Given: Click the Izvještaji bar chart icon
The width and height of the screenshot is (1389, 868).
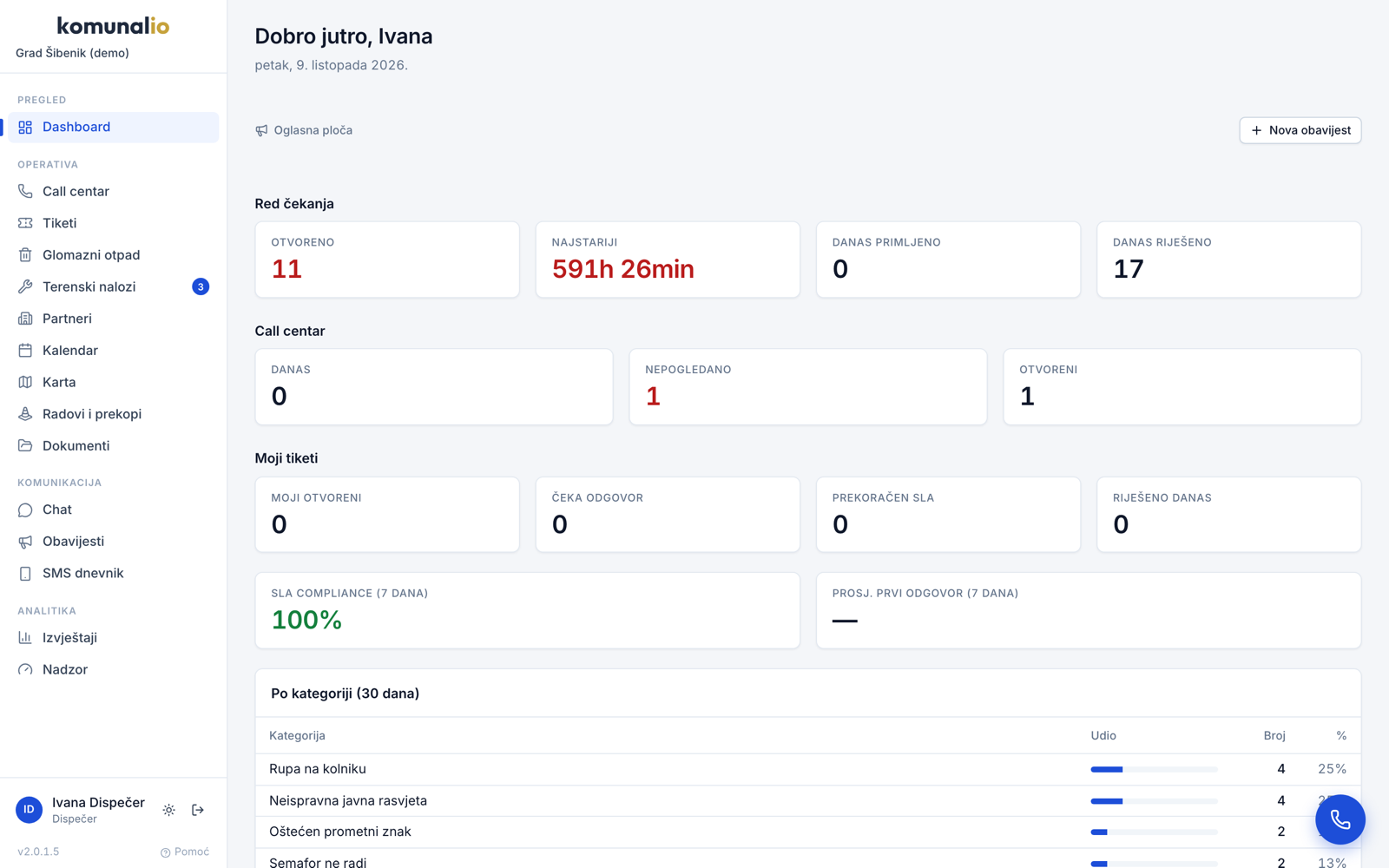Looking at the screenshot, I should click(25, 637).
